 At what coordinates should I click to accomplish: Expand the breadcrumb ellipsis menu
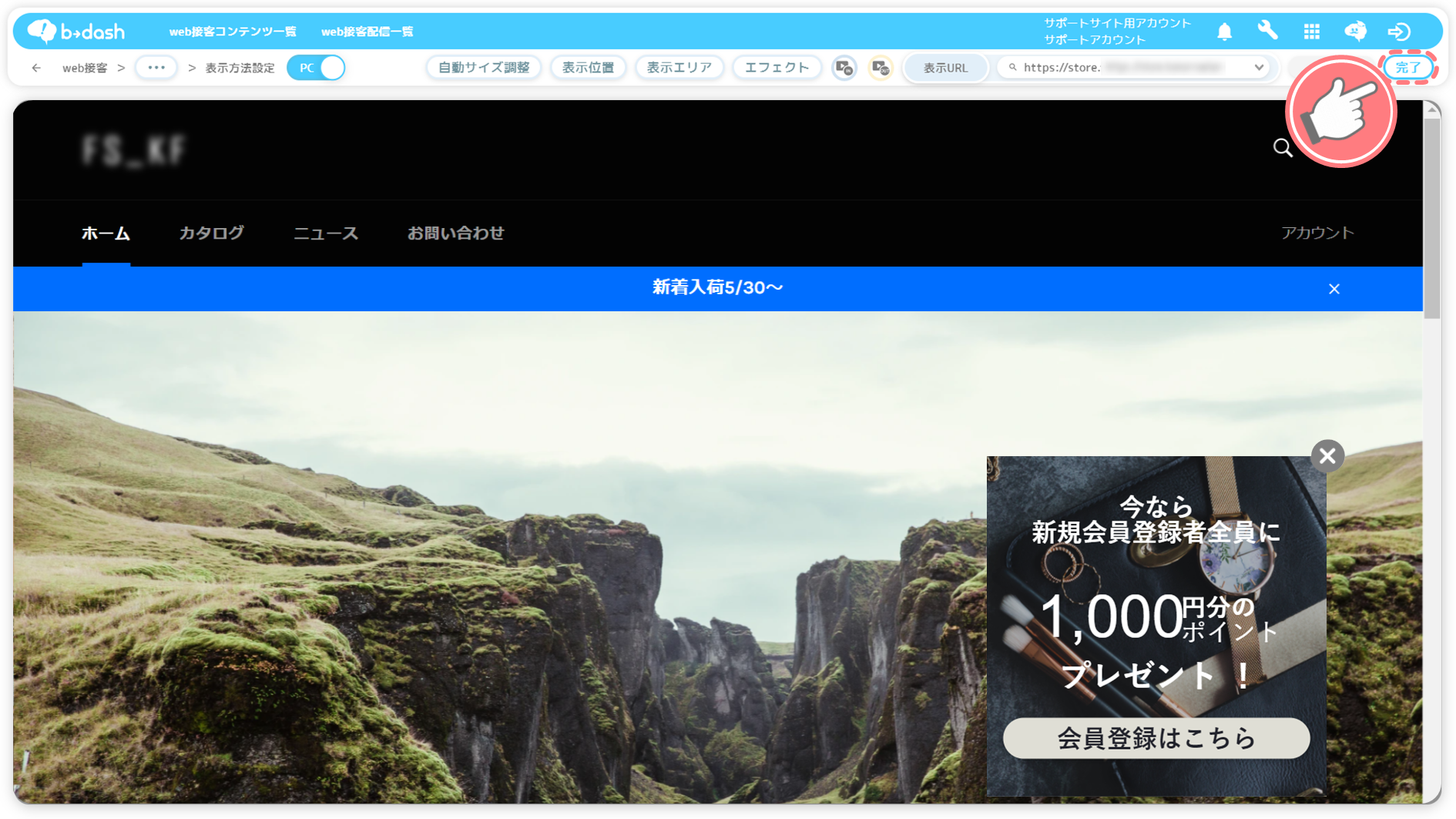(x=156, y=68)
